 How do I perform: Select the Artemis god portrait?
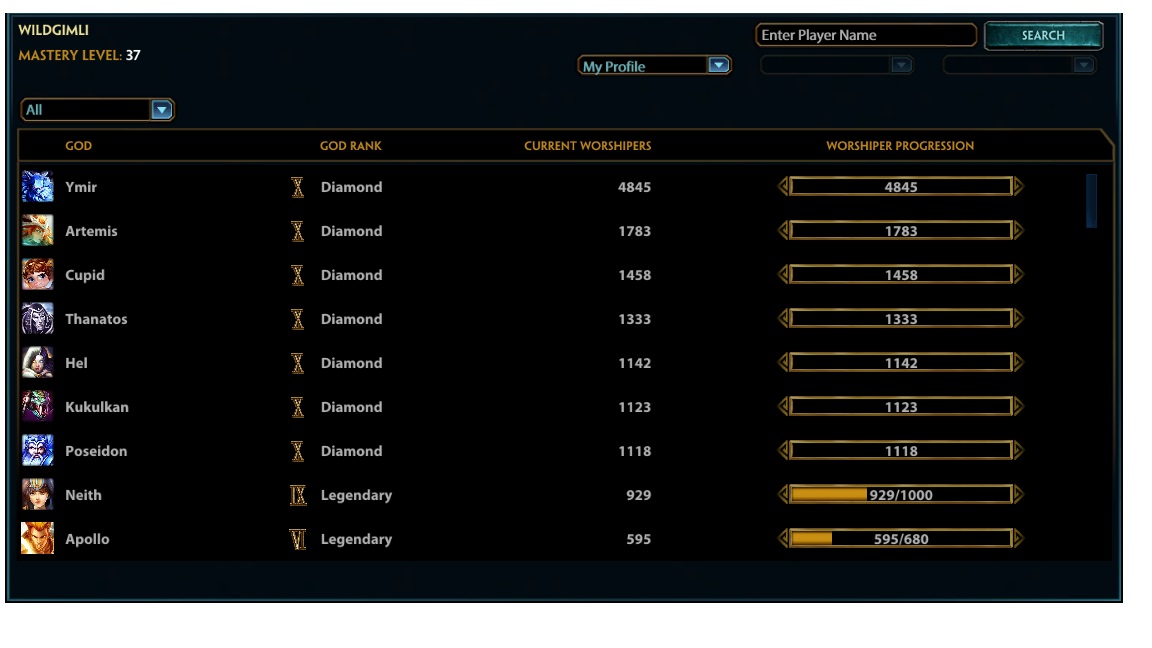(38, 231)
